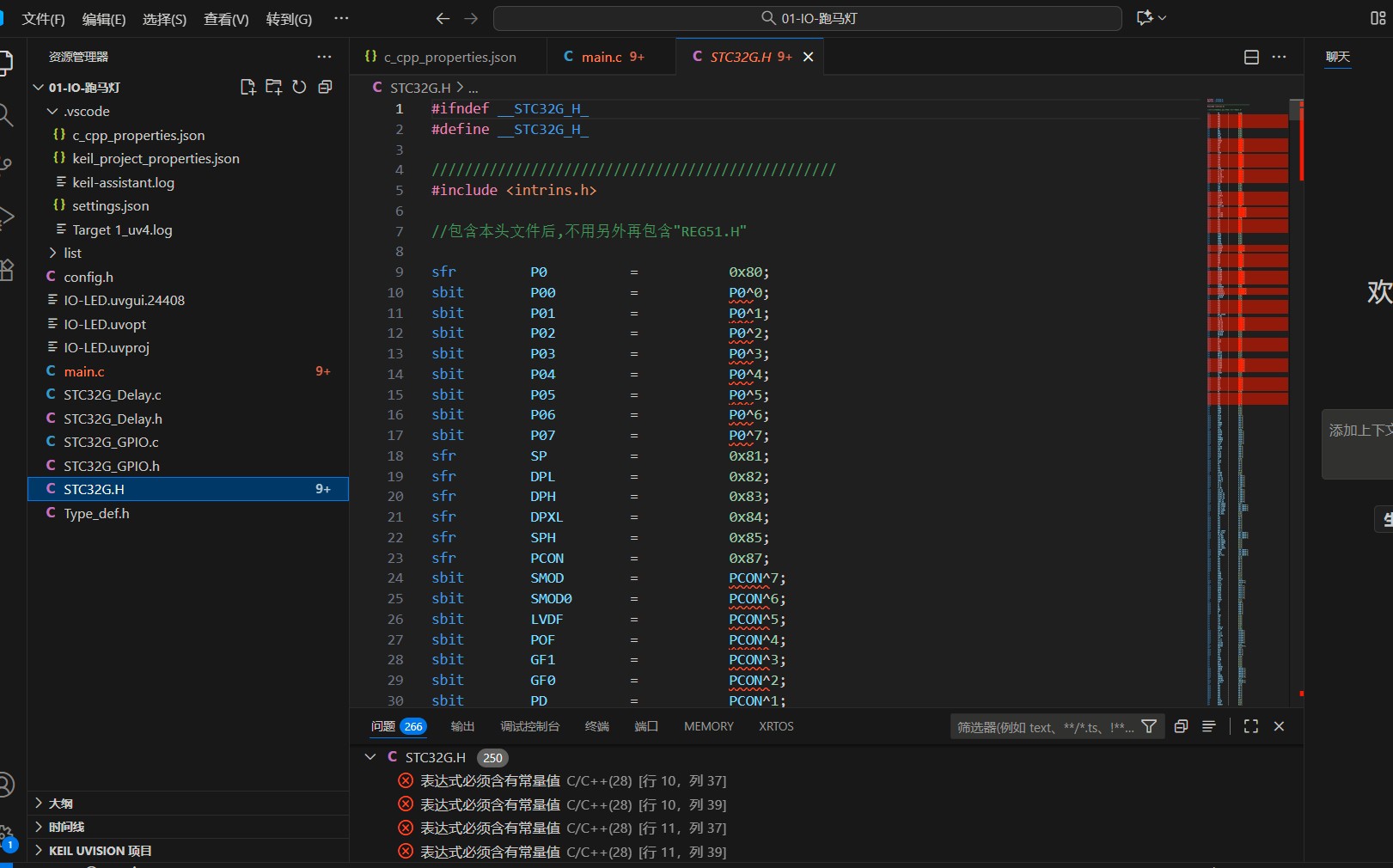The width and height of the screenshot is (1393, 868).
Task: Open the 文件(F) menu
Action: 43,19
